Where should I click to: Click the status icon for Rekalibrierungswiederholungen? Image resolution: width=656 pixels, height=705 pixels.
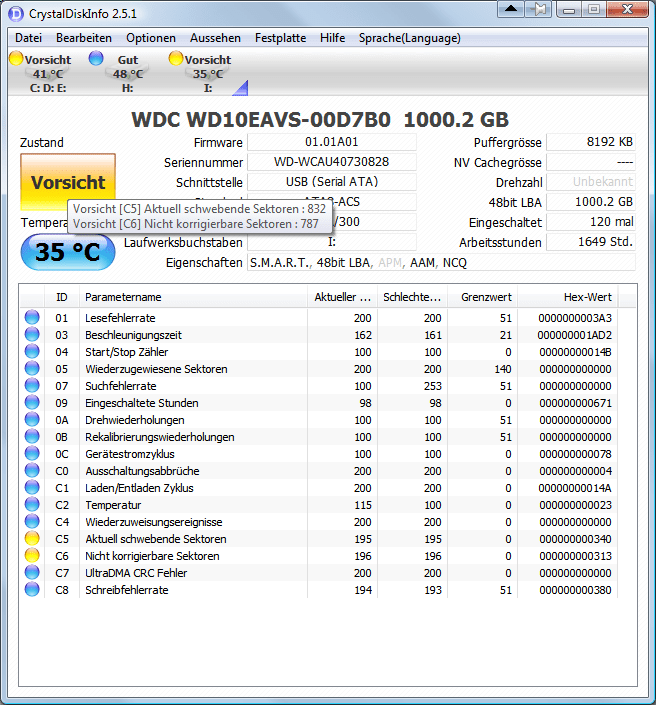32,437
